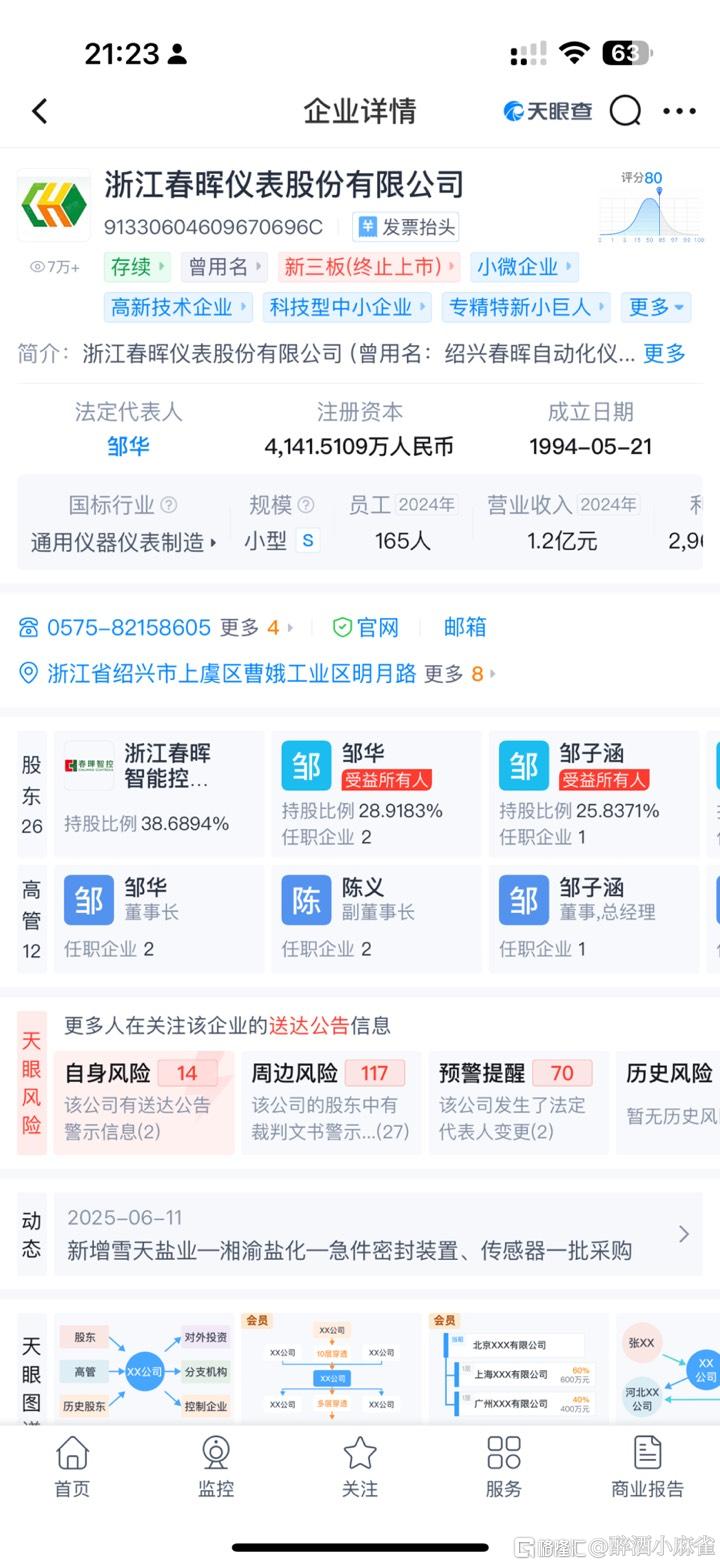The width and height of the screenshot is (720, 1565).
Task: Open legal representative 邹华 link
Action: 128,446
